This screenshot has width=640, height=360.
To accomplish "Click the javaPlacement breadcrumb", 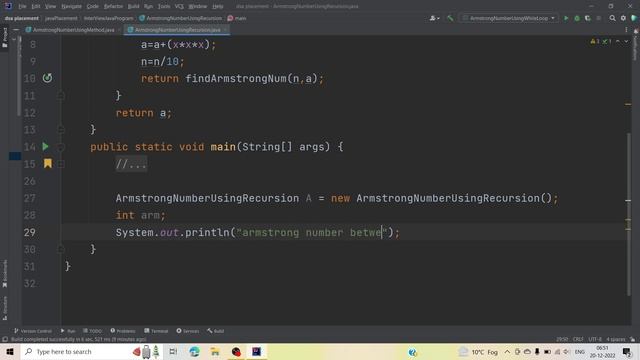I will pos(61,18).
